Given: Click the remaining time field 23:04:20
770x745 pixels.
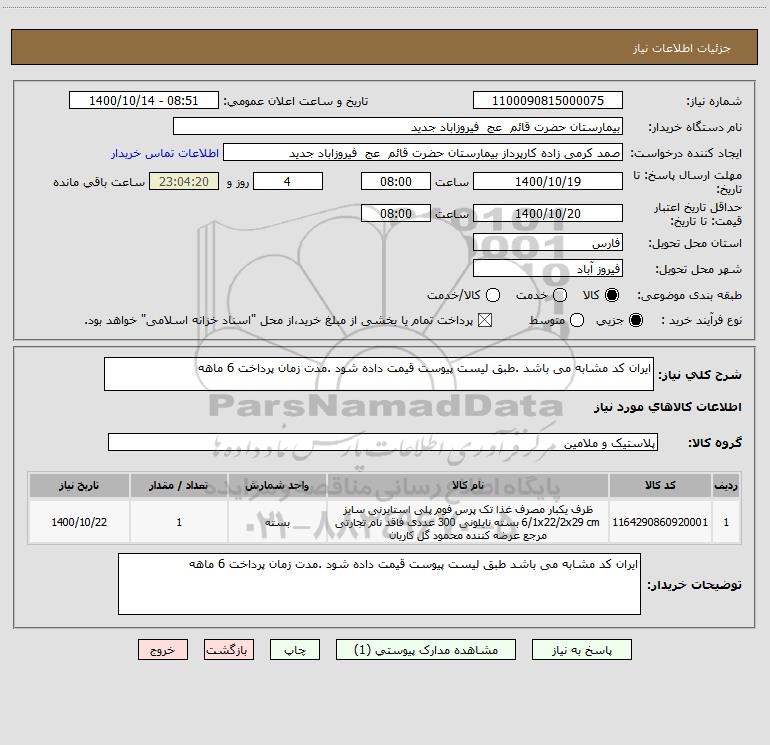Looking at the screenshot, I should coord(184,181).
